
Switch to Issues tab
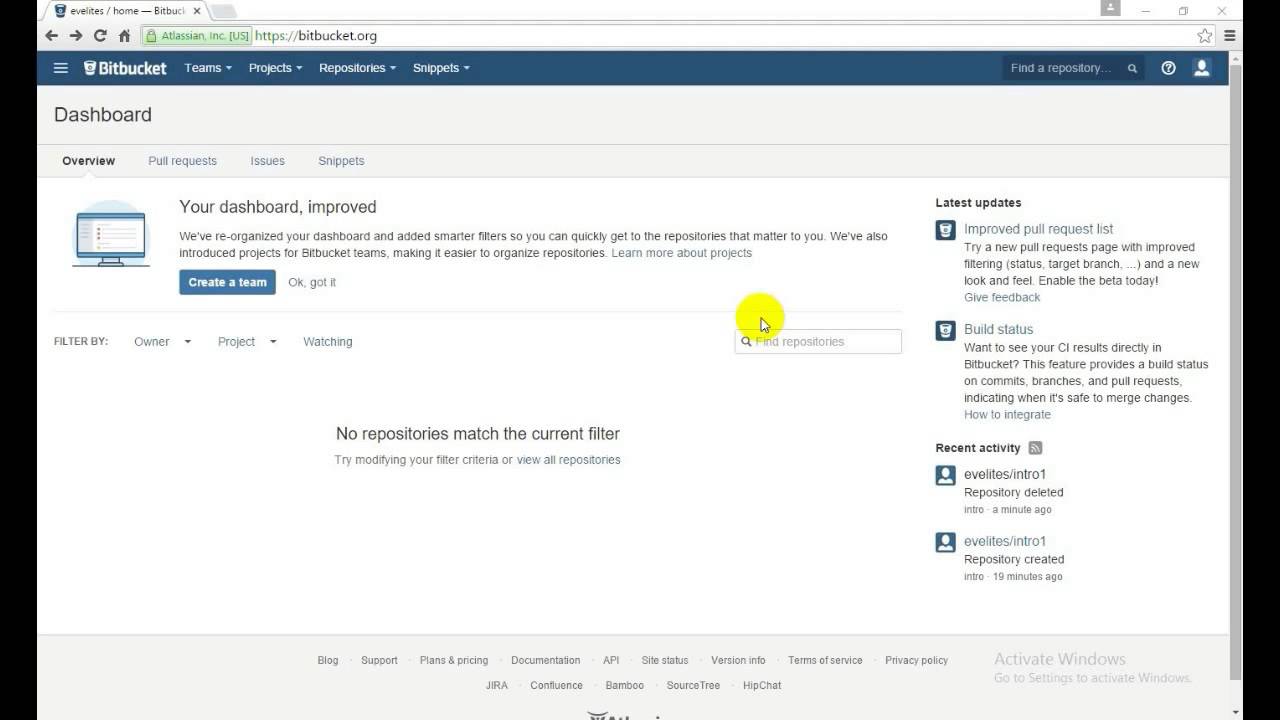point(267,161)
